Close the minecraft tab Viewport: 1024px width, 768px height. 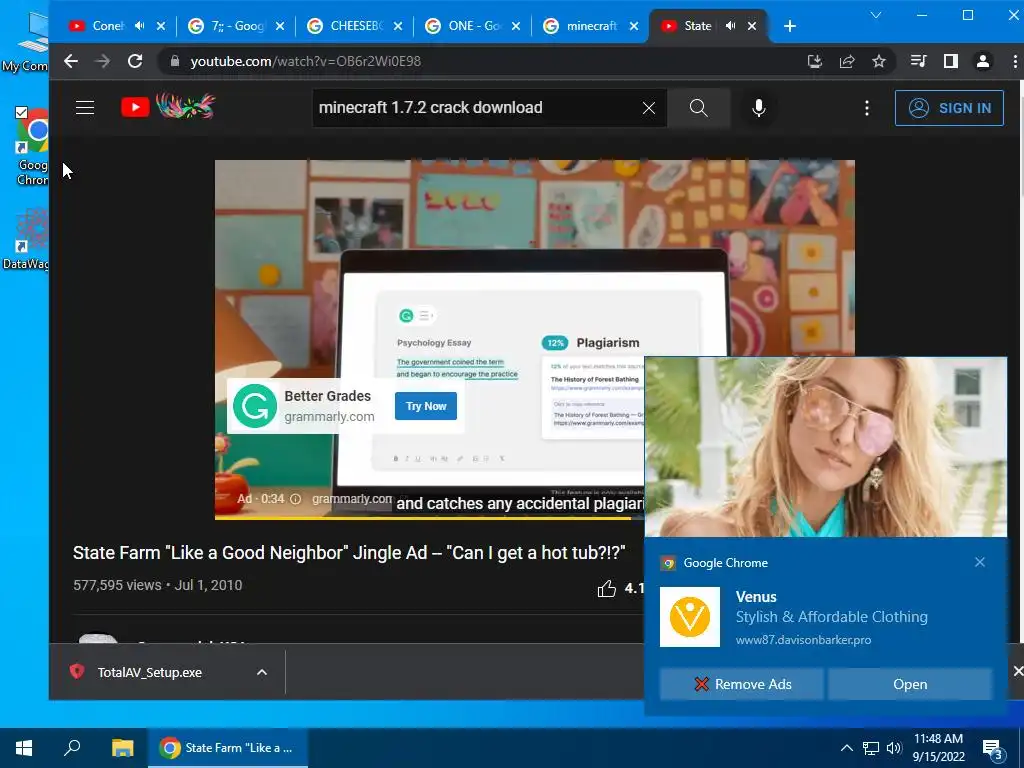[x=633, y=26]
